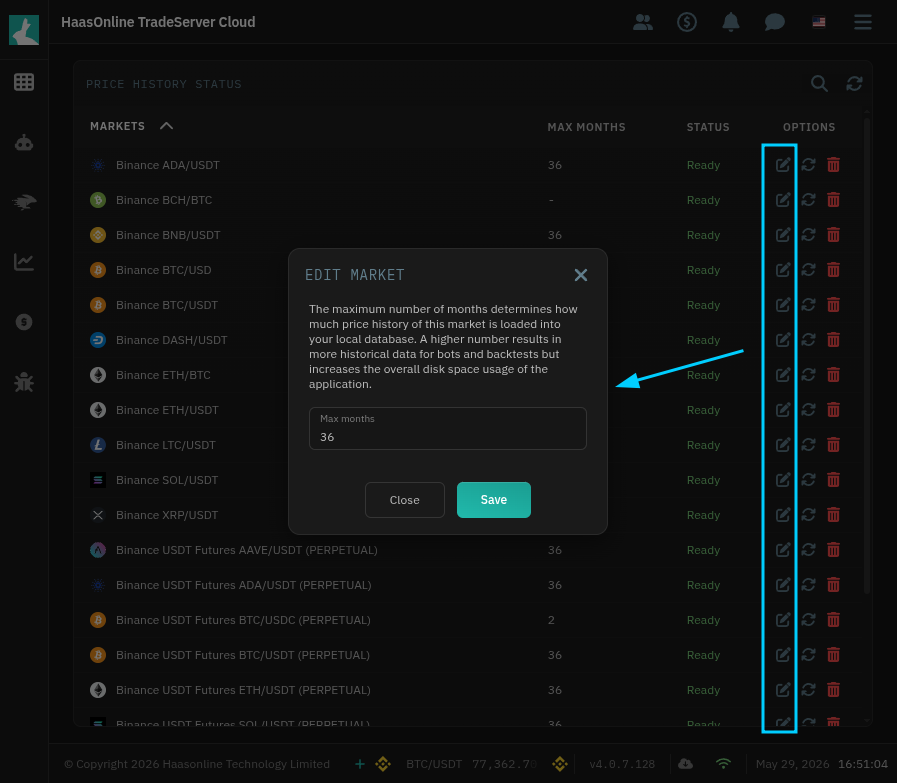Open the bots robot icon in sidebar

pos(24,142)
